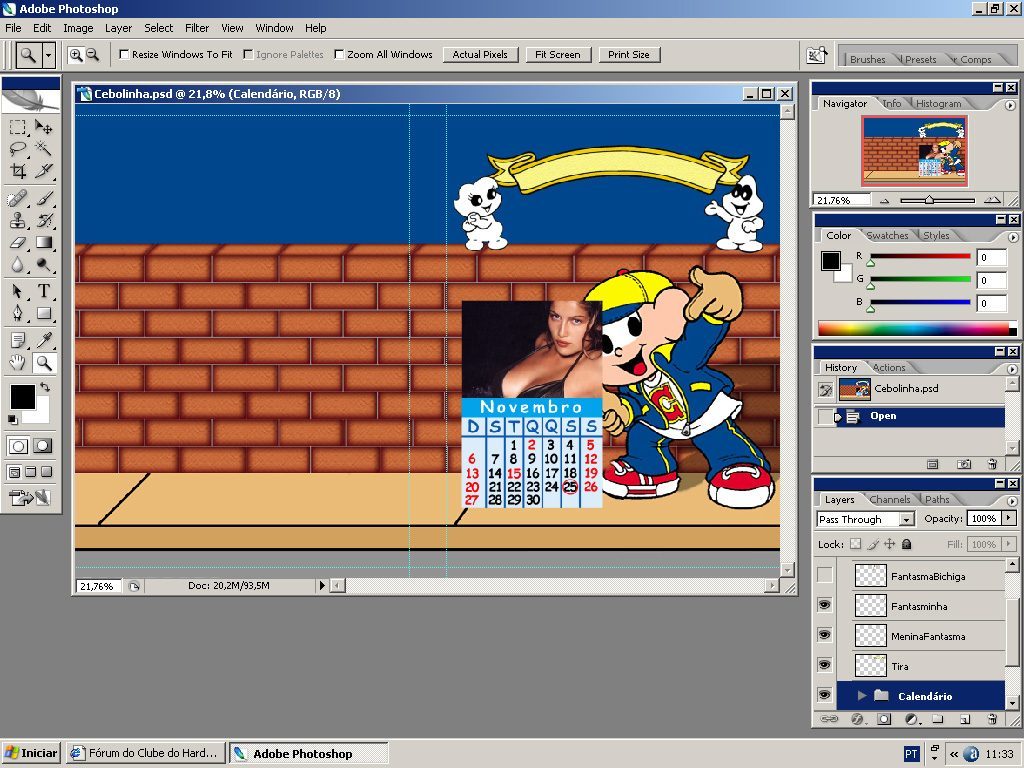Select the Rectangular Marquee tool

tap(18, 127)
